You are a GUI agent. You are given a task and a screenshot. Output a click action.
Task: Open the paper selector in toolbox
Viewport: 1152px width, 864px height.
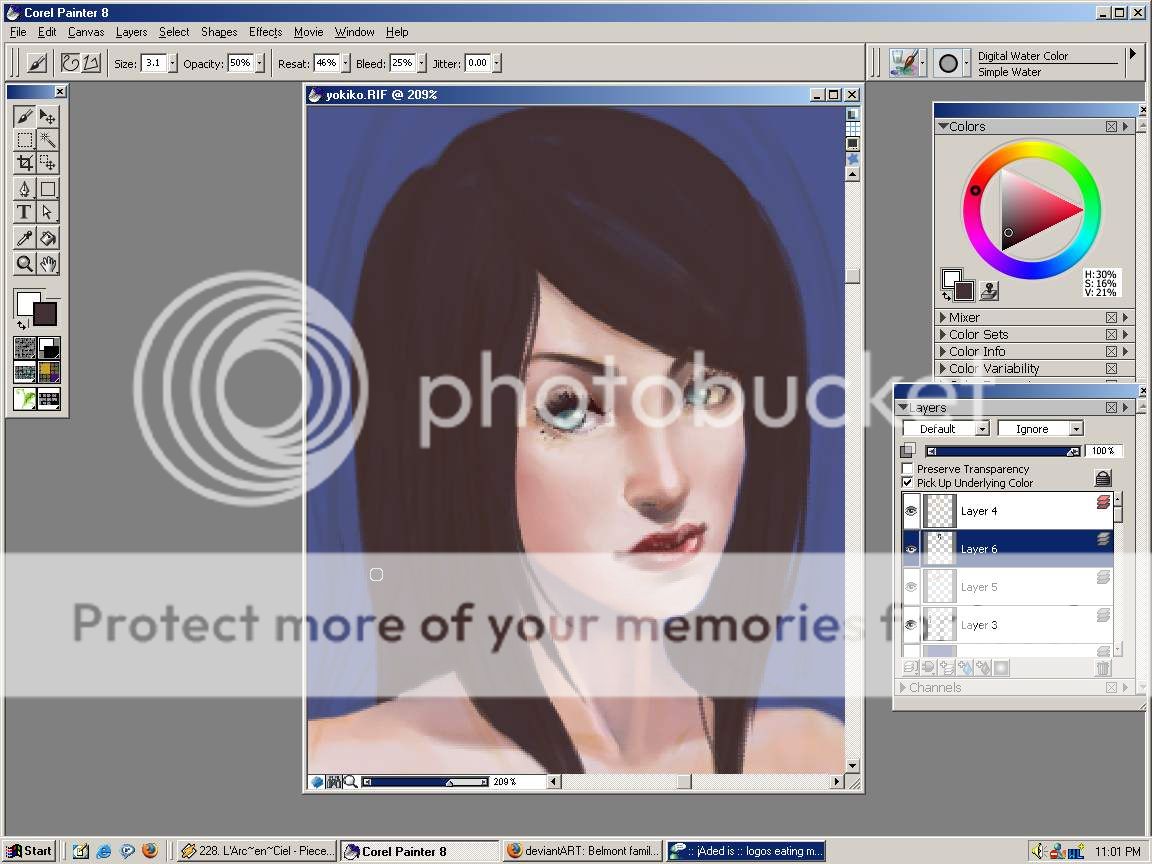[24, 348]
